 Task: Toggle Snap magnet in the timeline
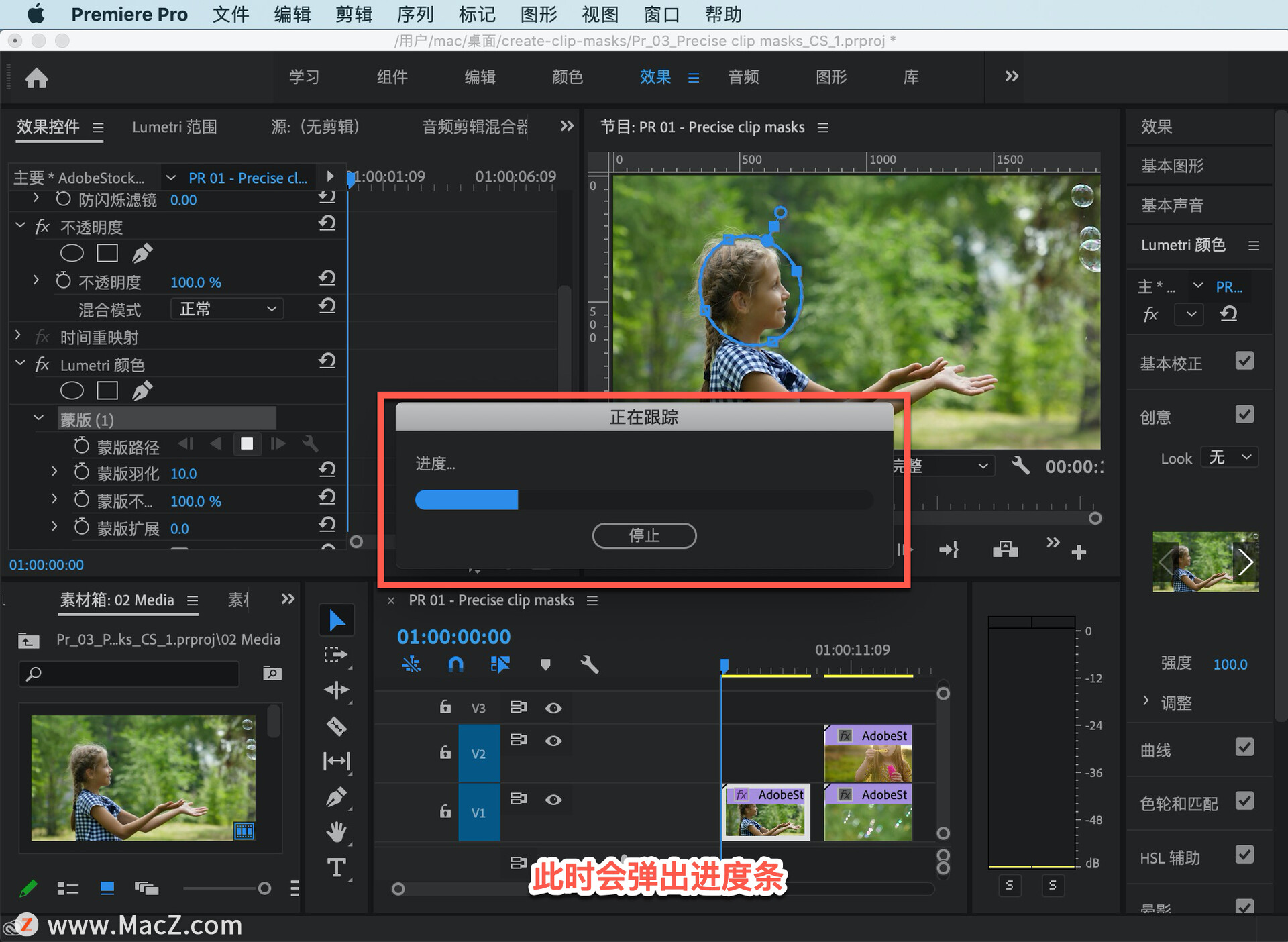(x=455, y=665)
